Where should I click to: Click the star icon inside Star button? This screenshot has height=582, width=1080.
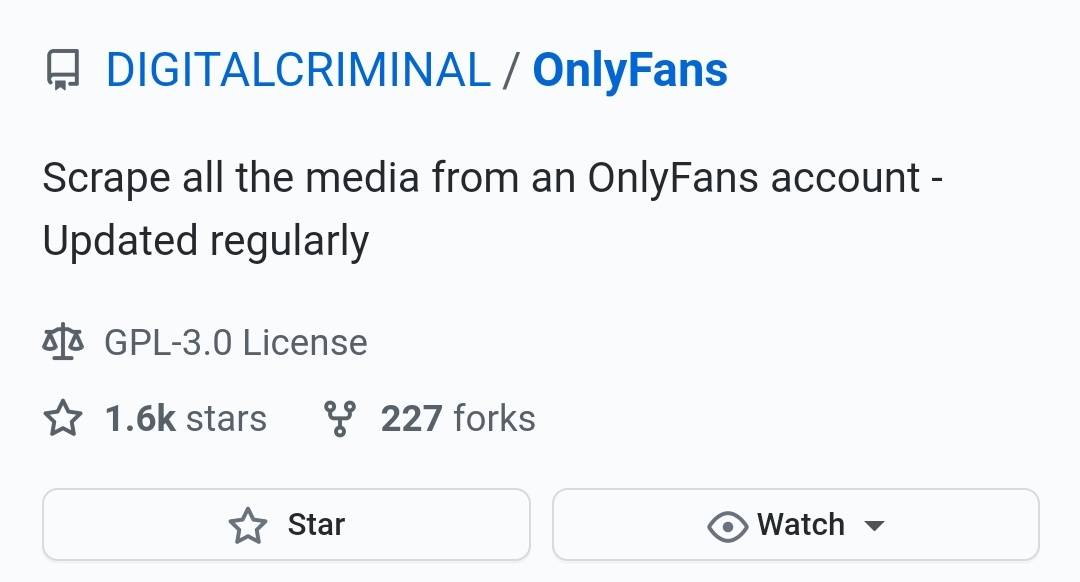pyautogui.click(x=247, y=525)
